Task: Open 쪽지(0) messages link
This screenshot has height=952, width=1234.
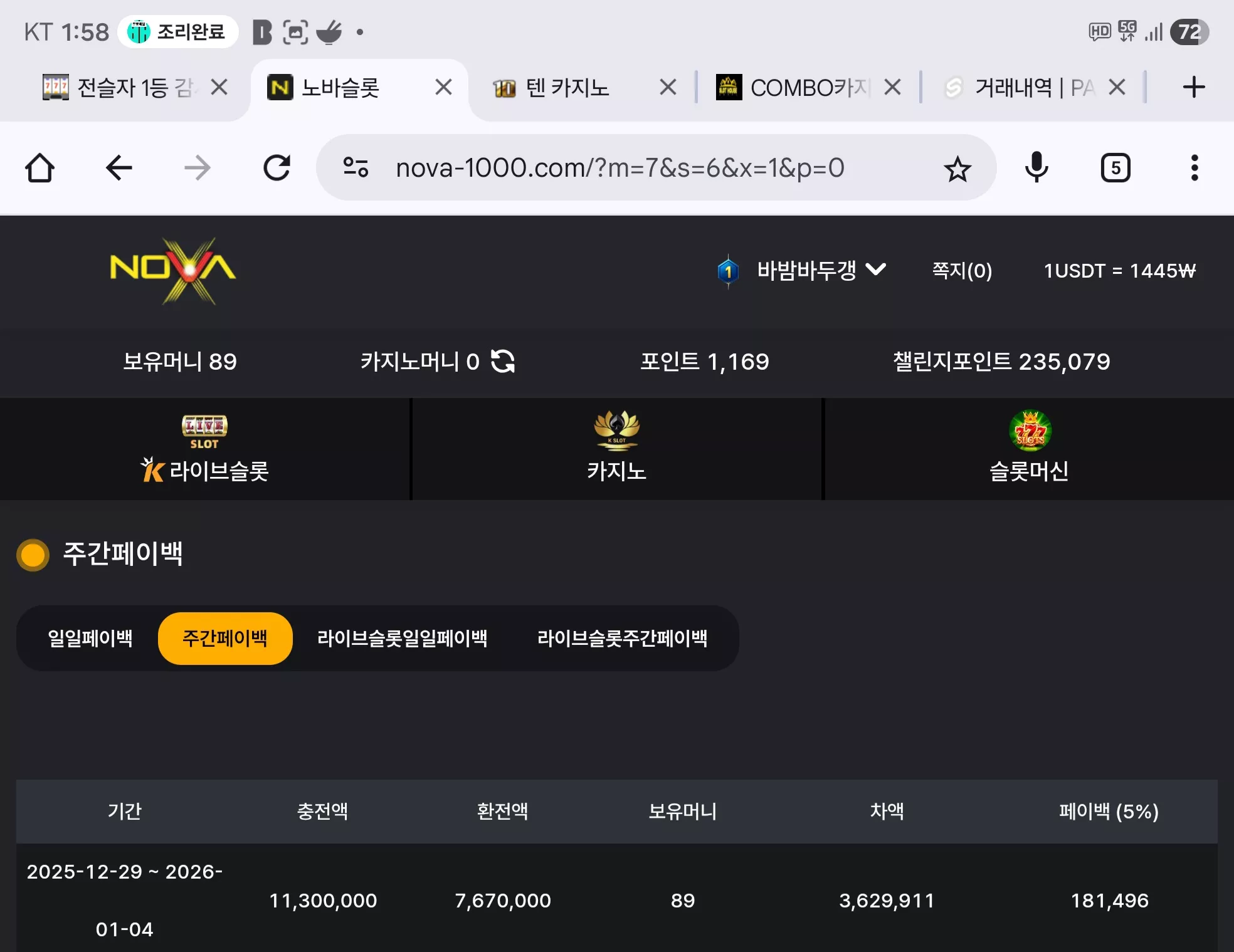Action: pos(962,271)
